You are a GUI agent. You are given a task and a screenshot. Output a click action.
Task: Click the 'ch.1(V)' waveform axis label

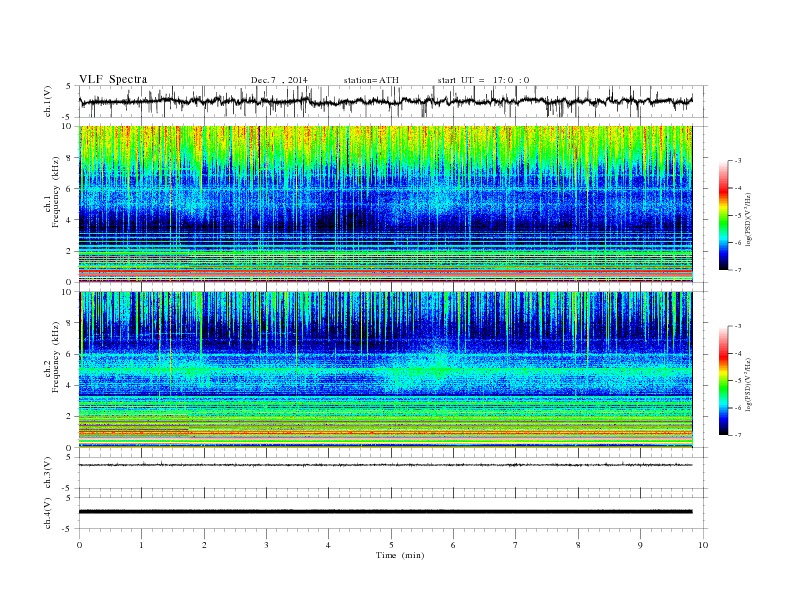[47, 102]
